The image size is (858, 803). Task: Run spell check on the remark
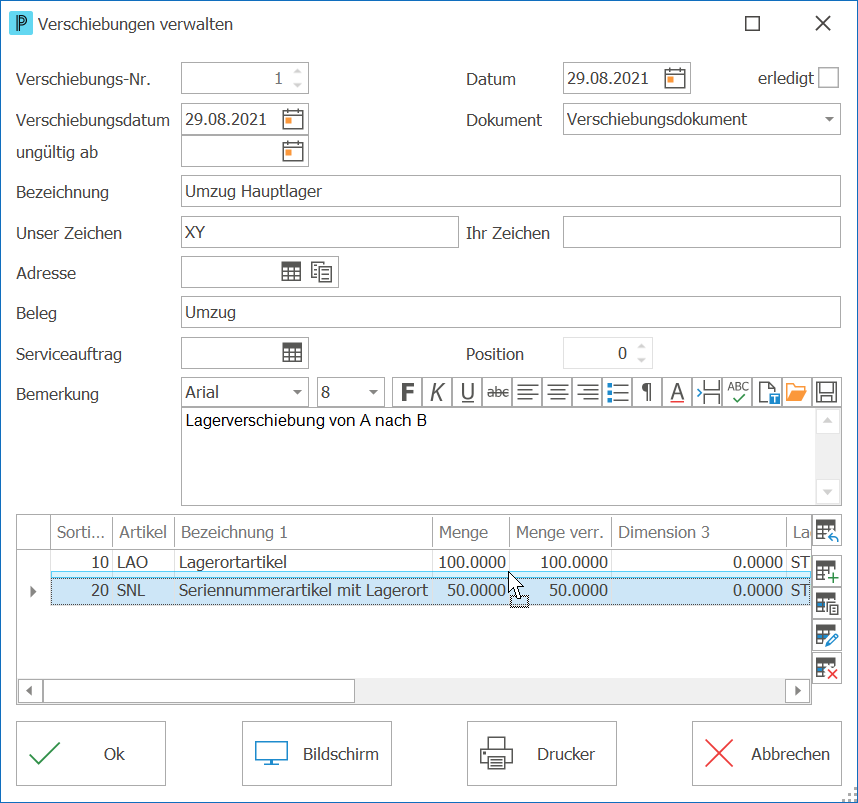(738, 392)
